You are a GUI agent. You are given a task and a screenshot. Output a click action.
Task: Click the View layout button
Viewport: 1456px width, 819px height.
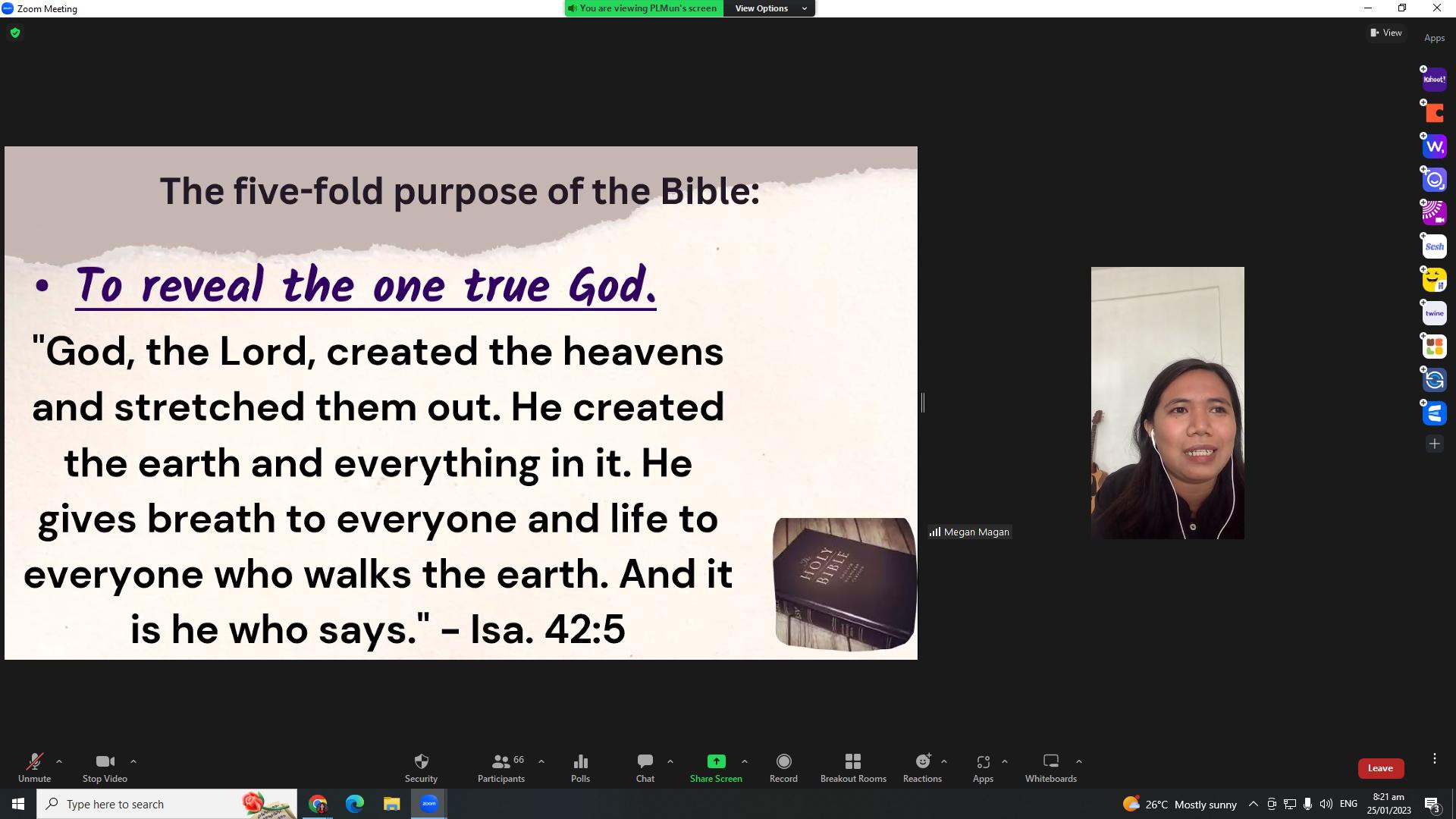pyautogui.click(x=1386, y=33)
